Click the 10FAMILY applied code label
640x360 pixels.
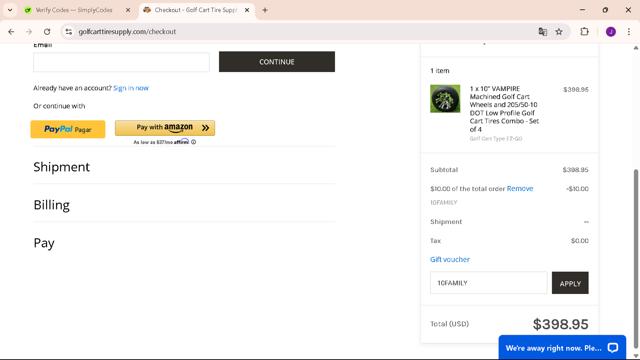[x=444, y=202]
